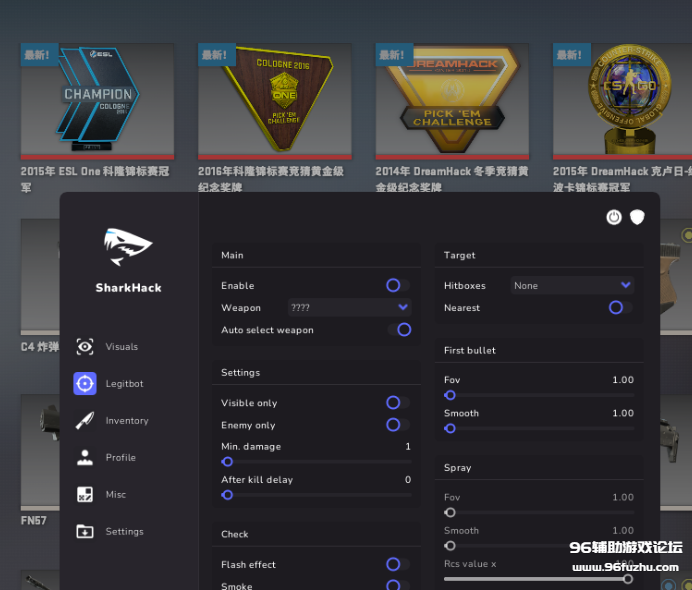Screen dimensions: 692x590
Task: Click the Misc sidebar icon
Action: [x=85, y=495]
